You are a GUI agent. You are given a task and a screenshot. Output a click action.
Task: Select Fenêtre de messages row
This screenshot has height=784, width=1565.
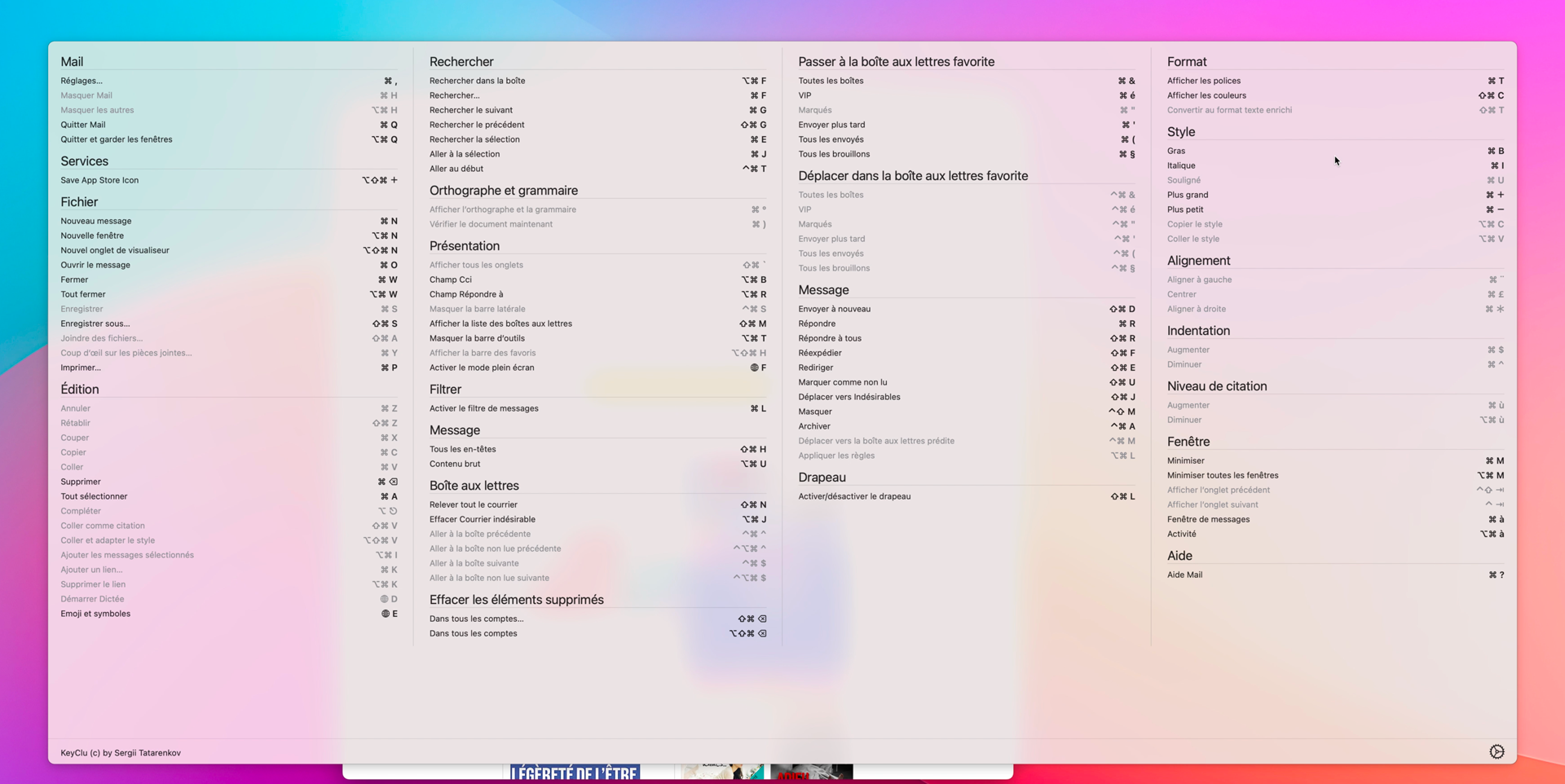point(1336,519)
